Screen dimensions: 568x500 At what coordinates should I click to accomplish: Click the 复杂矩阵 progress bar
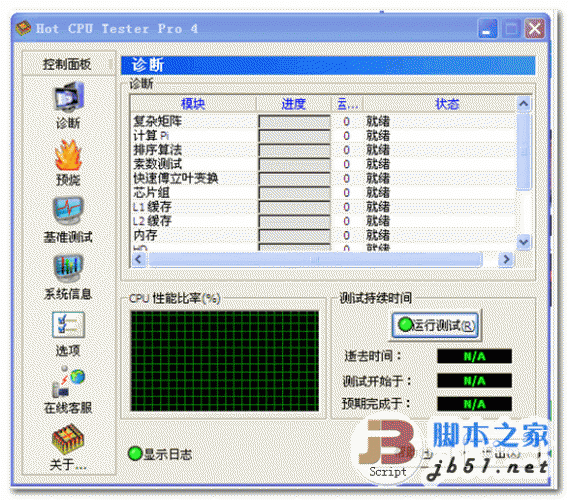point(295,121)
